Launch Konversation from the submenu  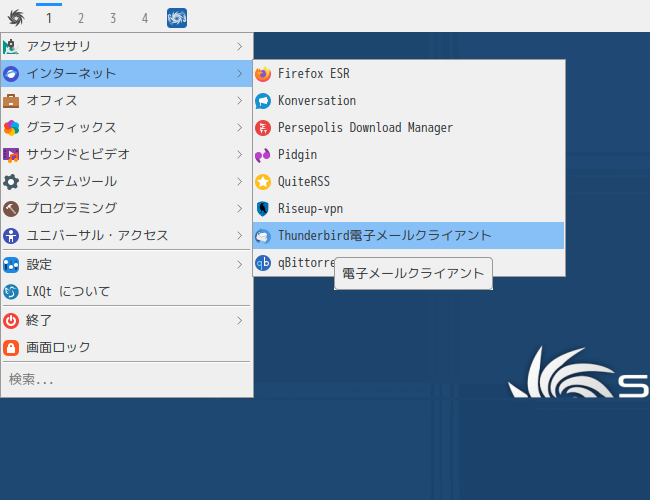(x=409, y=101)
